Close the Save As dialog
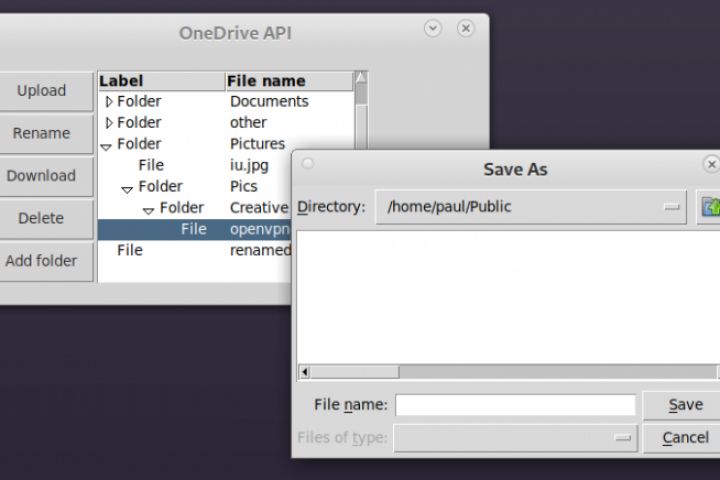Viewport: 720px width, 480px height. pyautogui.click(x=711, y=164)
